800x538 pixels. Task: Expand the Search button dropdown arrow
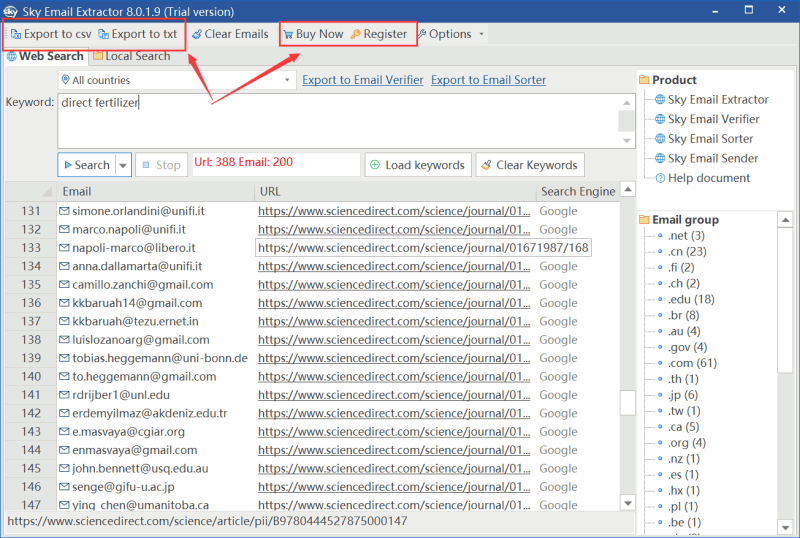124,165
